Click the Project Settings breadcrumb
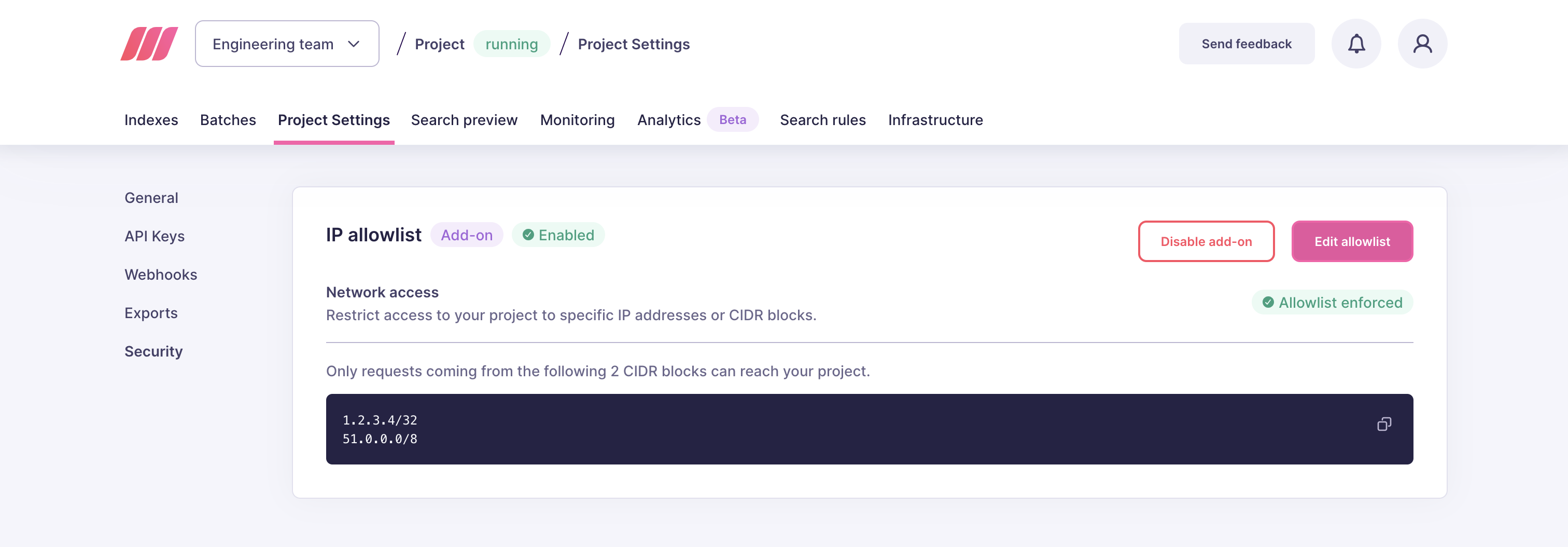The image size is (1568, 547). tap(633, 44)
